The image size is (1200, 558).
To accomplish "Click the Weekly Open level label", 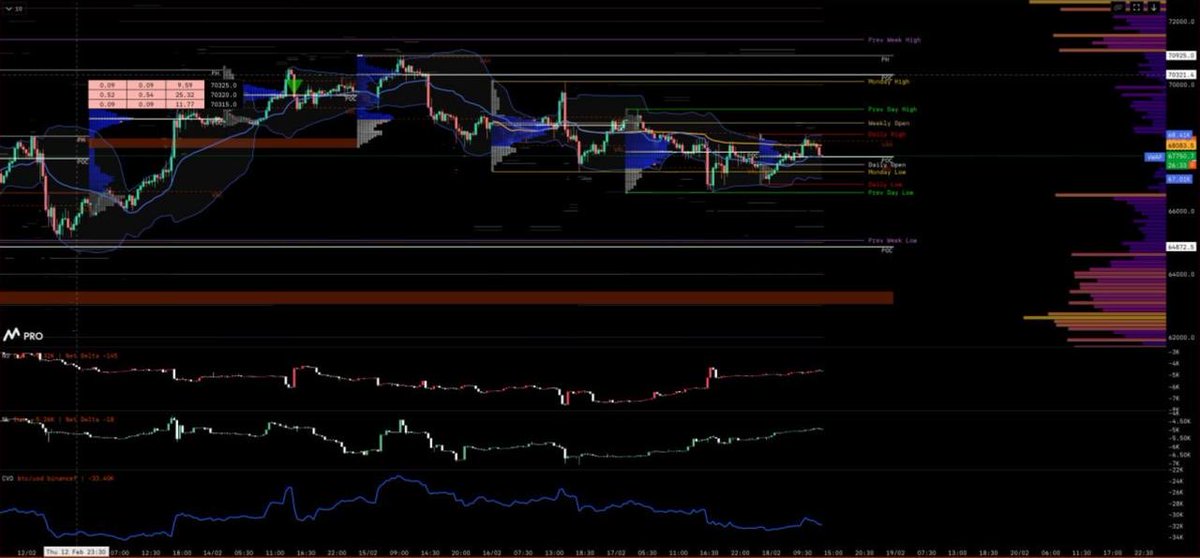I will tap(888, 123).
